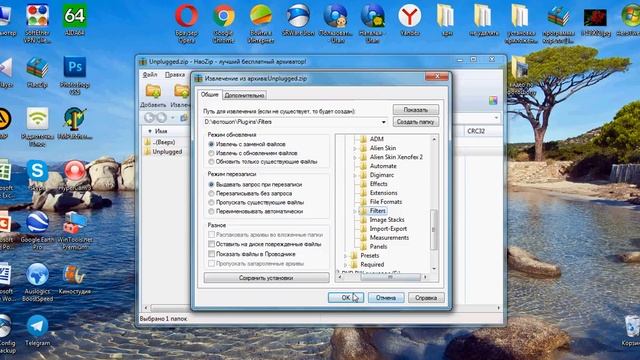640x360 pixels.
Task: Expand the Presets folder in tree
Action: coord(346,256)
